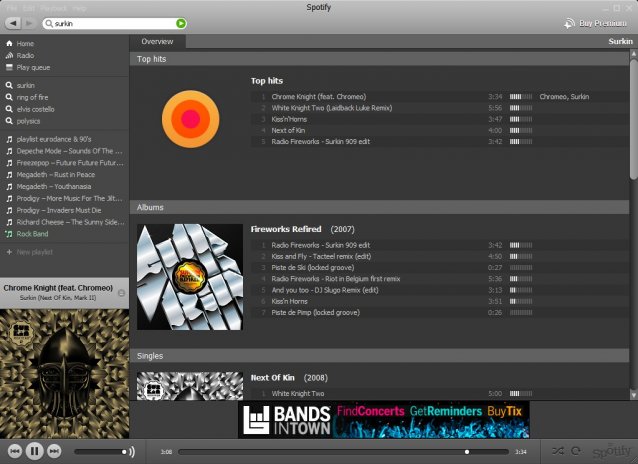Adjust the volume slider
The height and width of the screenshot is (464, 638).
101,452
